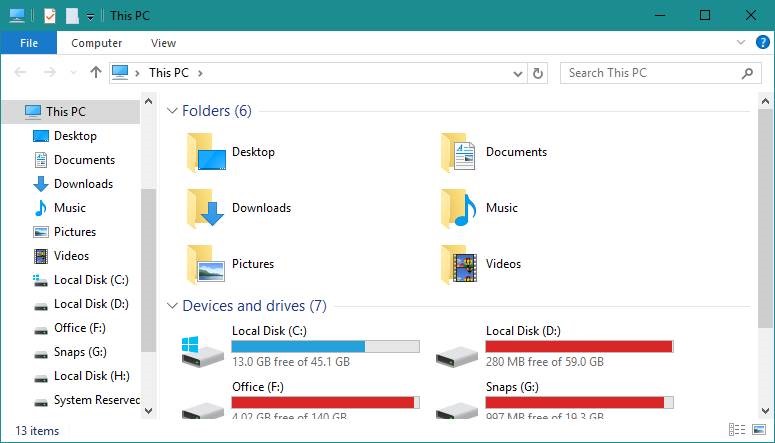Select the Office (F:) drive icon in content

click(x=203, y=410)
